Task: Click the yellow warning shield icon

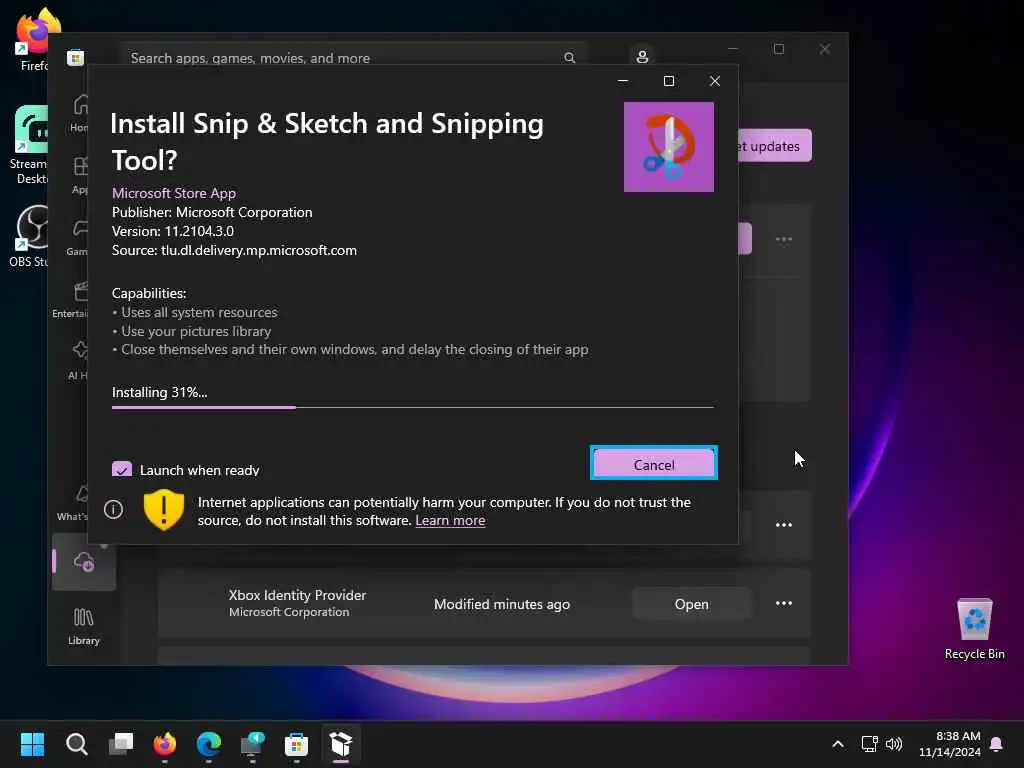Action: point(164,509)
